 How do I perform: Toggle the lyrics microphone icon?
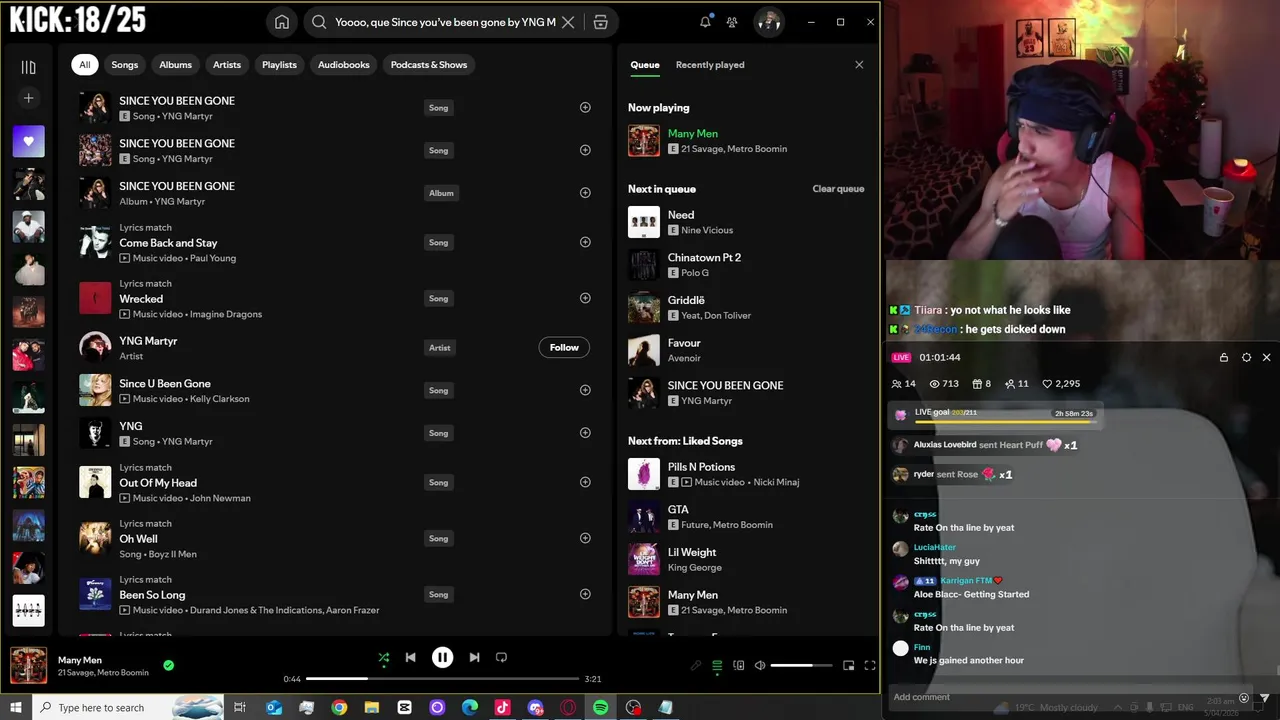(x=696, y=665)
